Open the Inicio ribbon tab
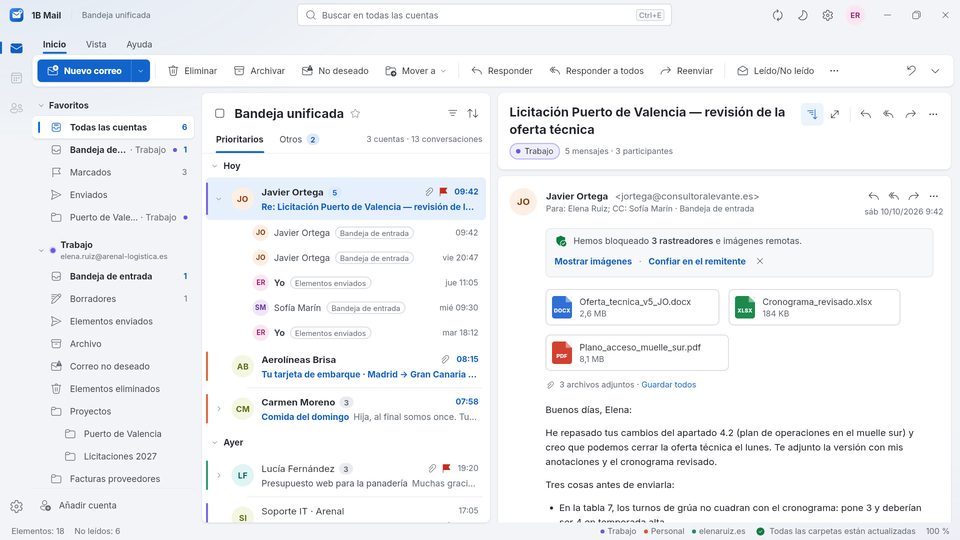 pos(54,44)
